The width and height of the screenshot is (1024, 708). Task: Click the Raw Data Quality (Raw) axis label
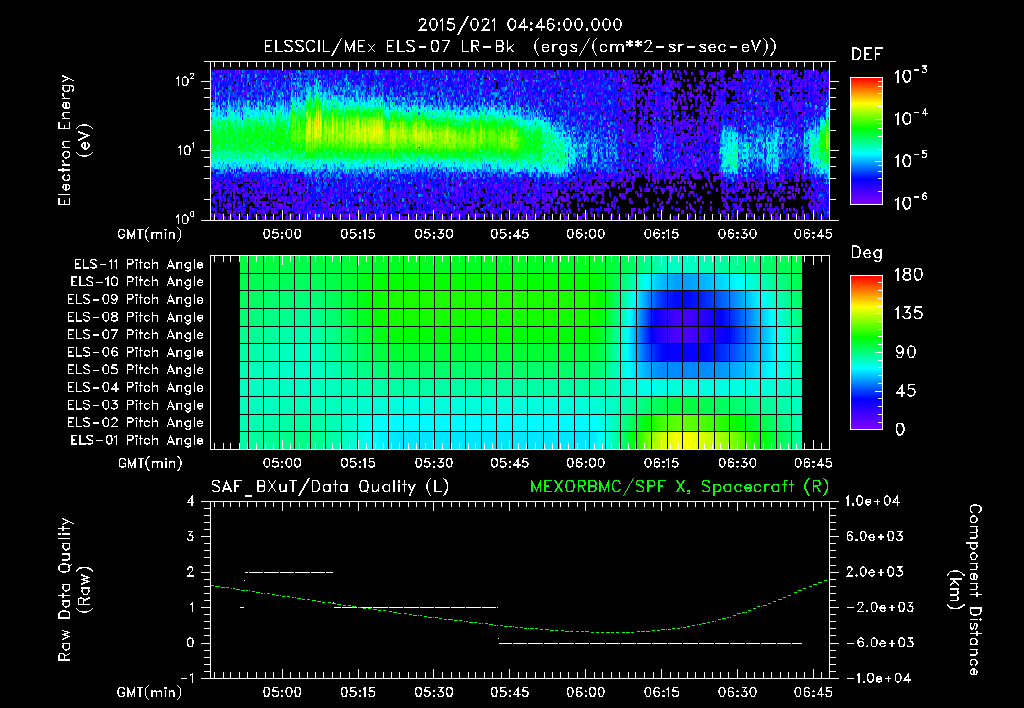(x=74, y=590)
